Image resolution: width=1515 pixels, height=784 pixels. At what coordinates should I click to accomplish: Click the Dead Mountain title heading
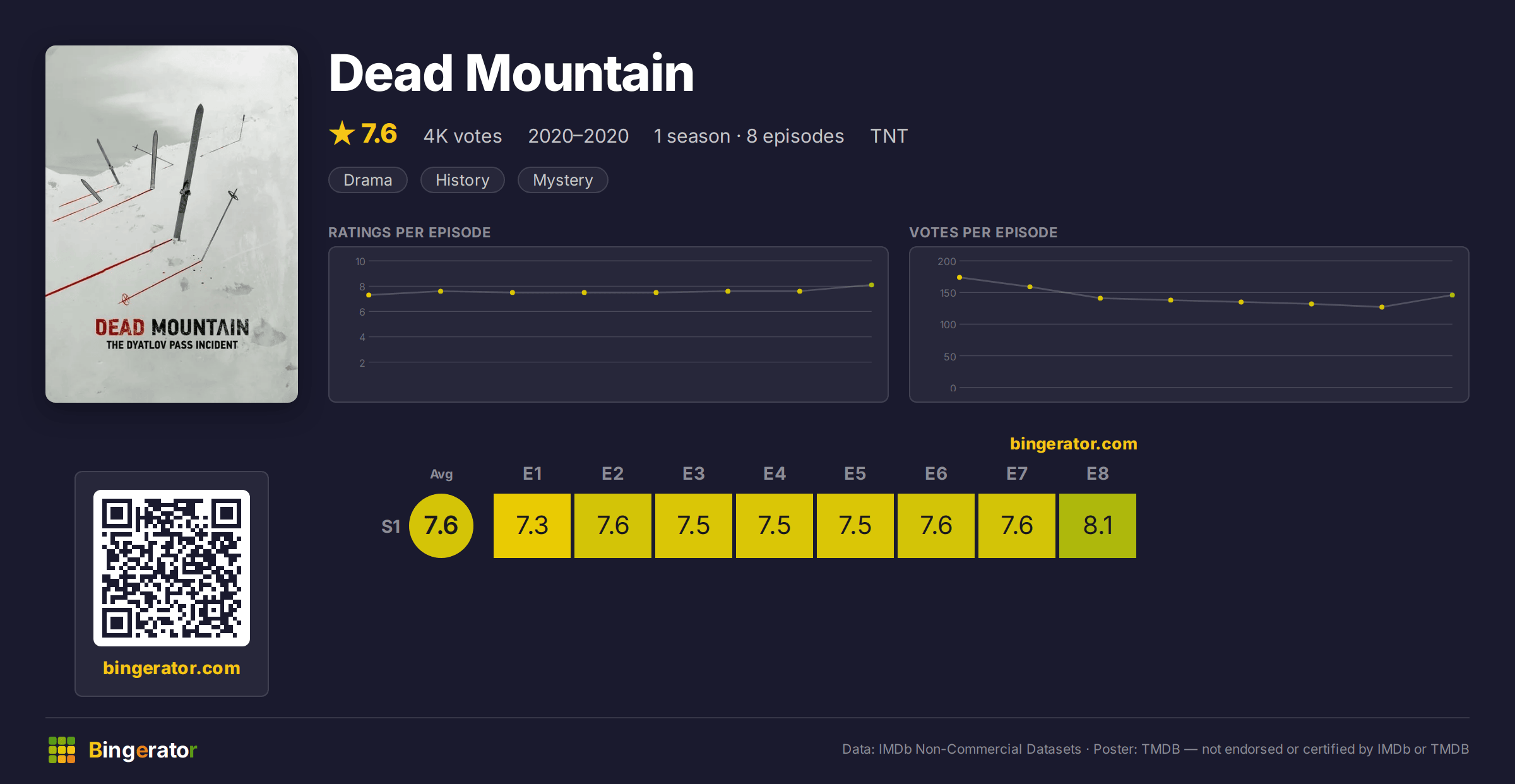click(511, 73)
